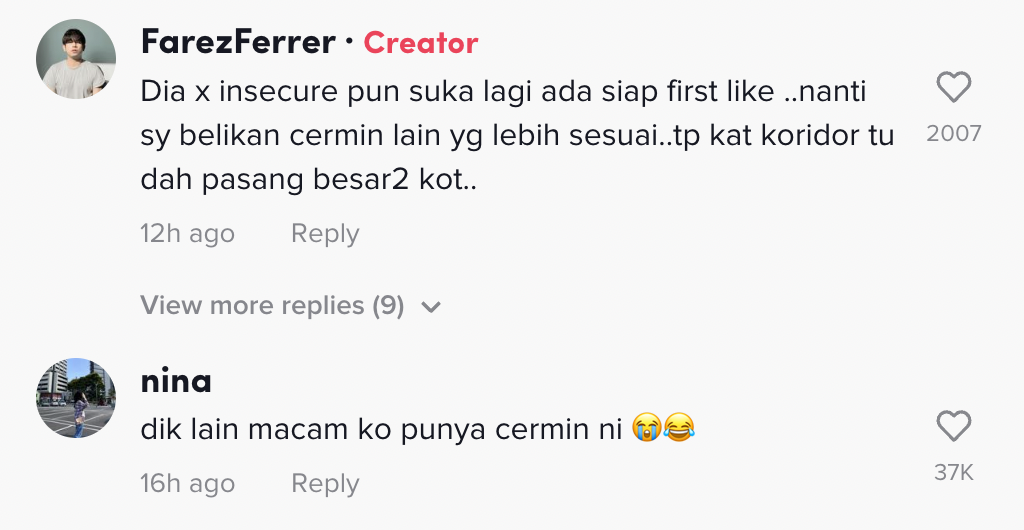The height and width of the screenshot is (530, 1024).
Task: Click the red Creator badge
Action: [x=421, y=43]
